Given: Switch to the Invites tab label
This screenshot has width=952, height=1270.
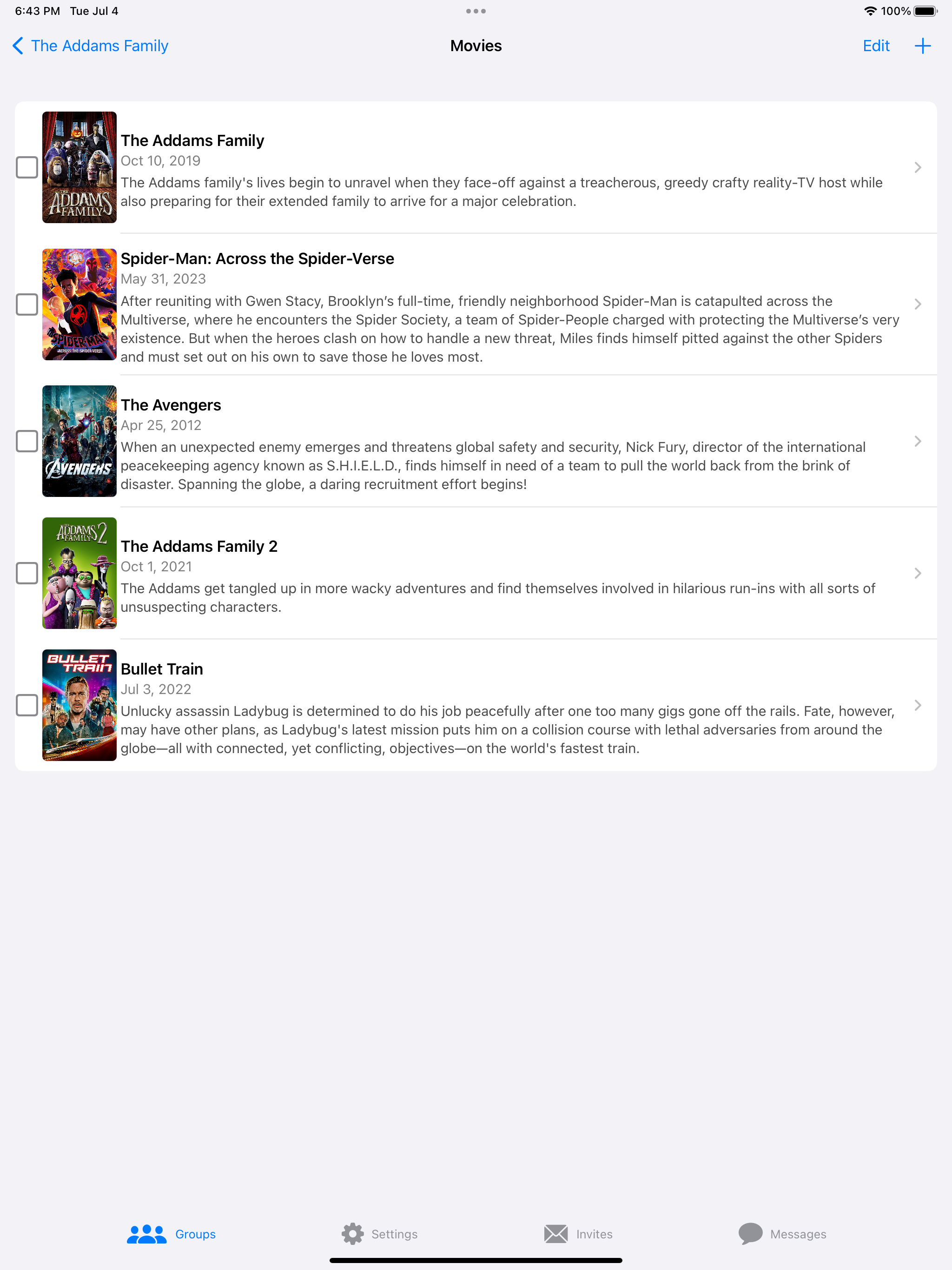Looking at the screenshot, I should coord(594,1234).
